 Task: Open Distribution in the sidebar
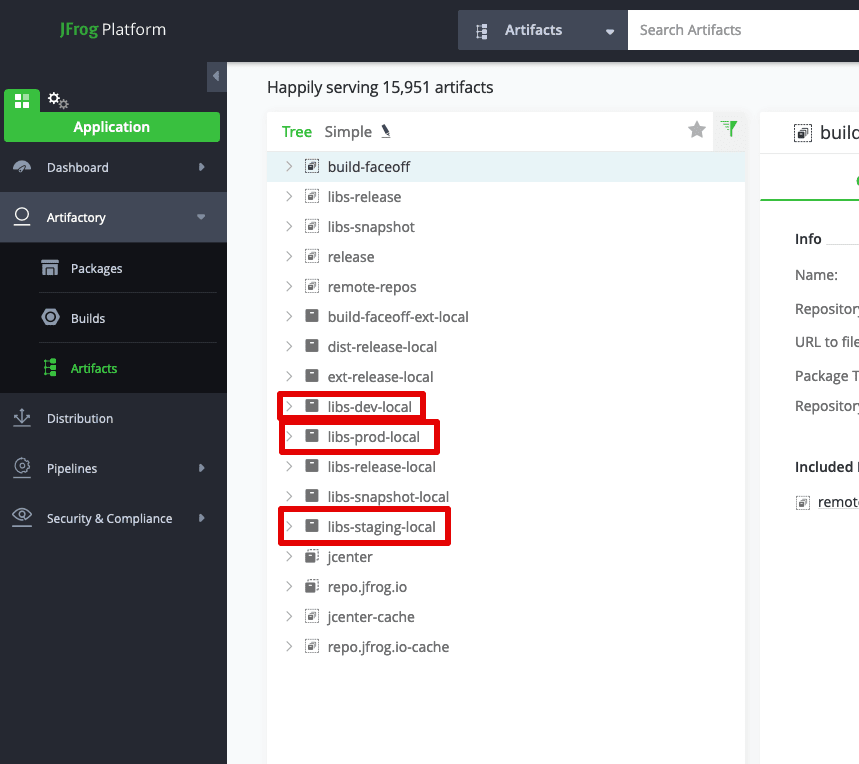80,418
